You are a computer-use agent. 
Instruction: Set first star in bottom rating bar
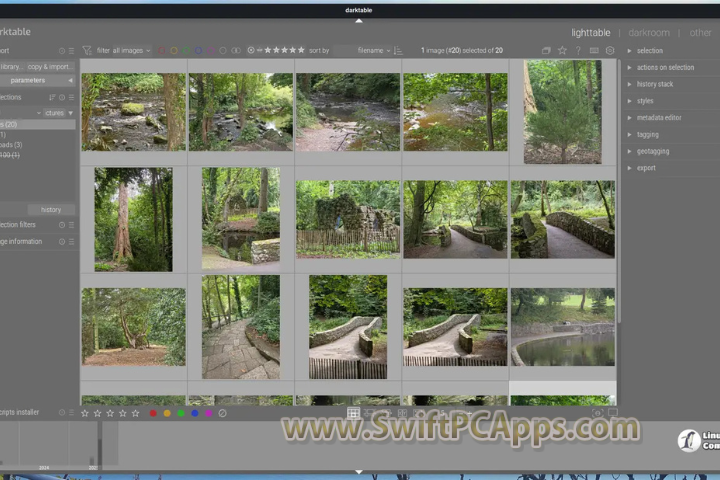click(84, 413)
